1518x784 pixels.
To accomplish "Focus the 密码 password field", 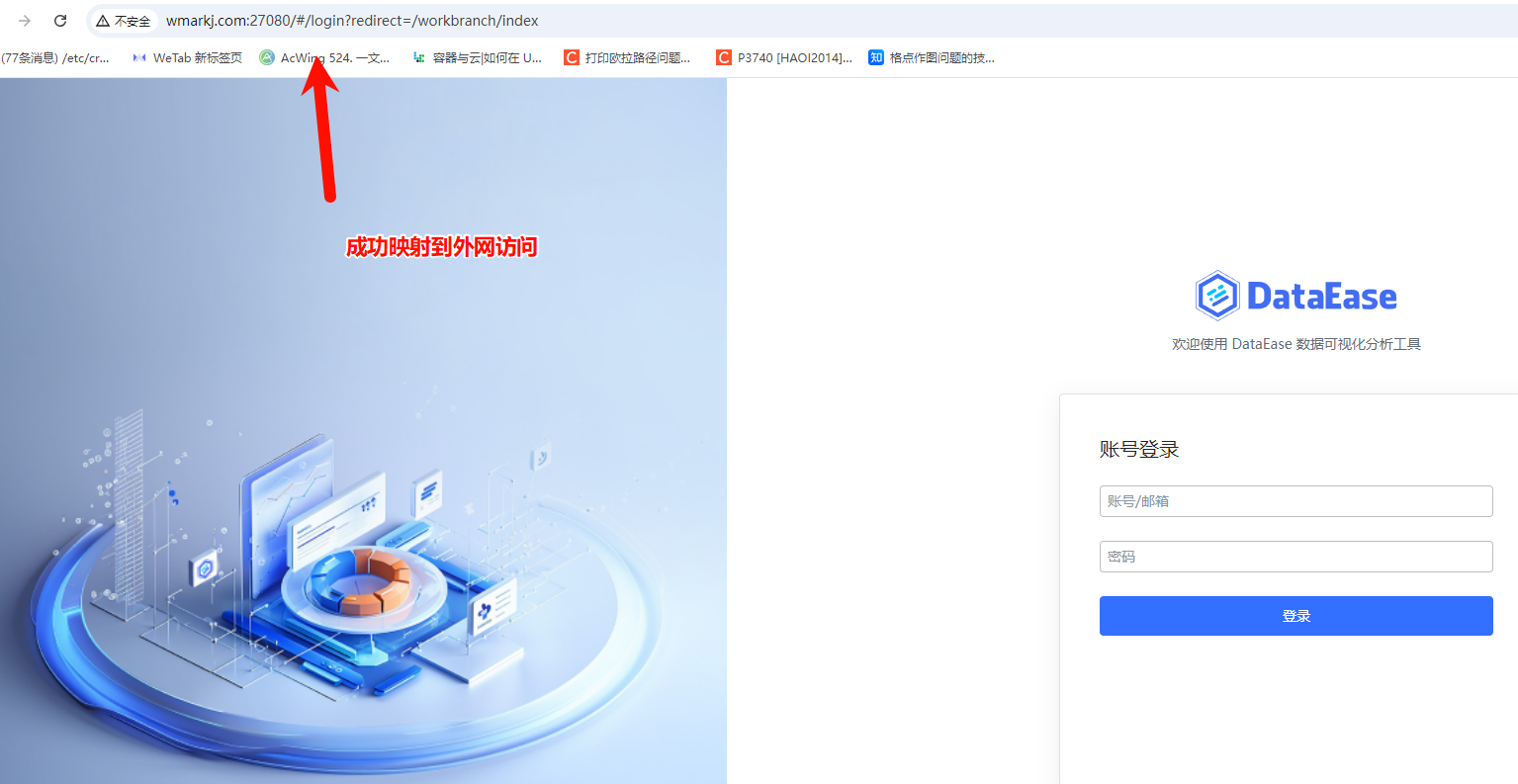I will pos(1296,557).
